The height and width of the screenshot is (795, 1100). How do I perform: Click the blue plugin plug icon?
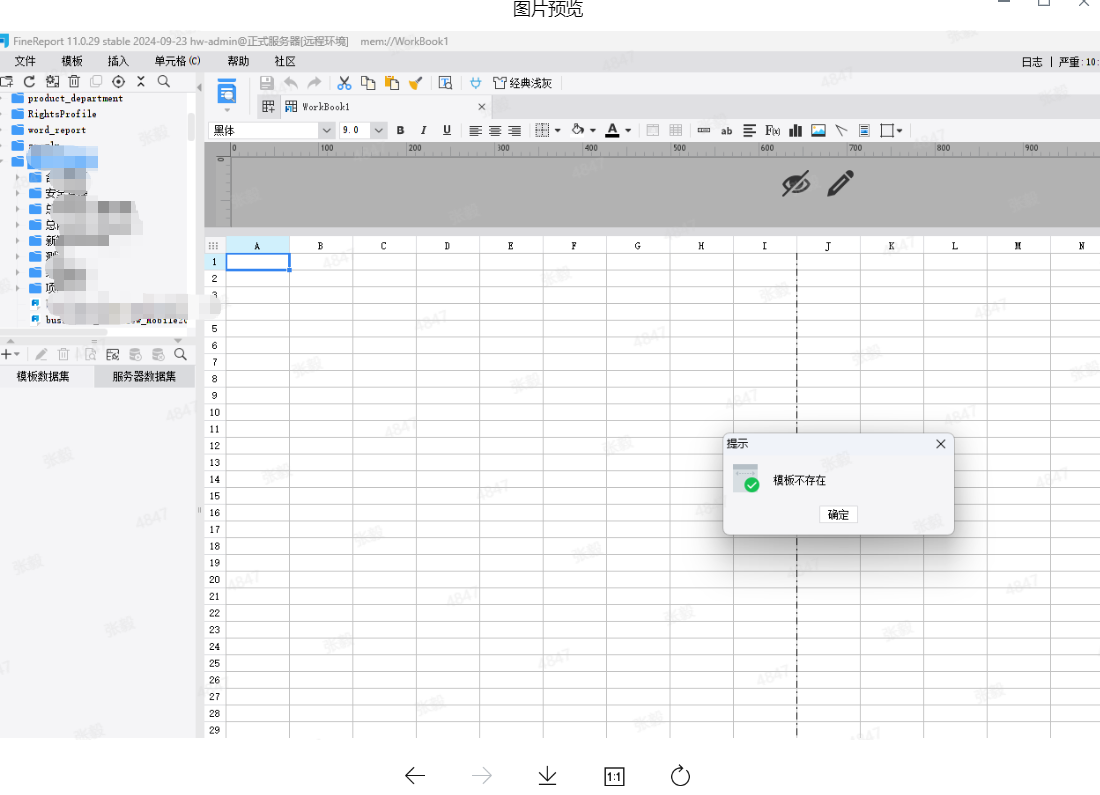pyautogui.click(x=476, y=83)
